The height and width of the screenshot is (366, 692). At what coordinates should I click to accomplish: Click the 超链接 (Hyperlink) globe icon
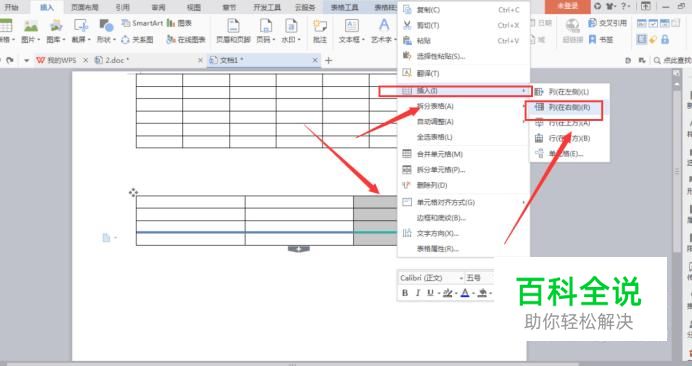(x=572, y=26)
